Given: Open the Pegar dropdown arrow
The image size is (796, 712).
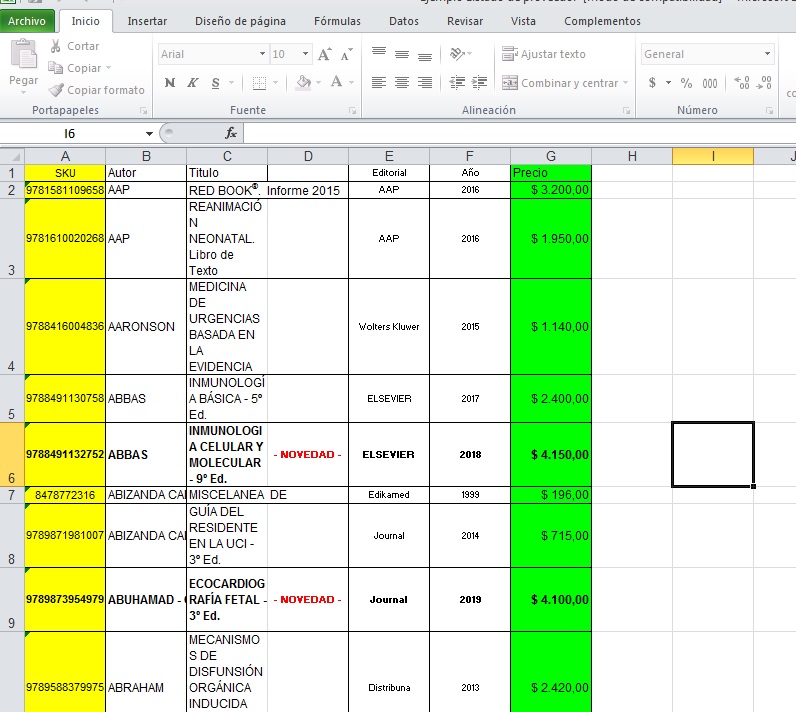Looking at the screenshot, I should [x=23, y=93].
